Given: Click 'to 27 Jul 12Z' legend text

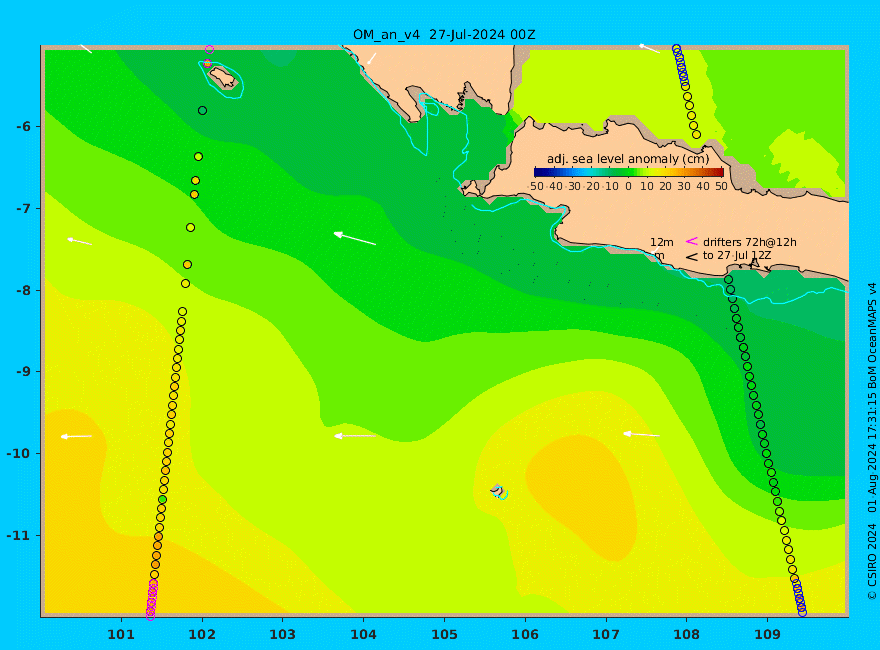Looking at the screenshot, I should pos(737,255).
